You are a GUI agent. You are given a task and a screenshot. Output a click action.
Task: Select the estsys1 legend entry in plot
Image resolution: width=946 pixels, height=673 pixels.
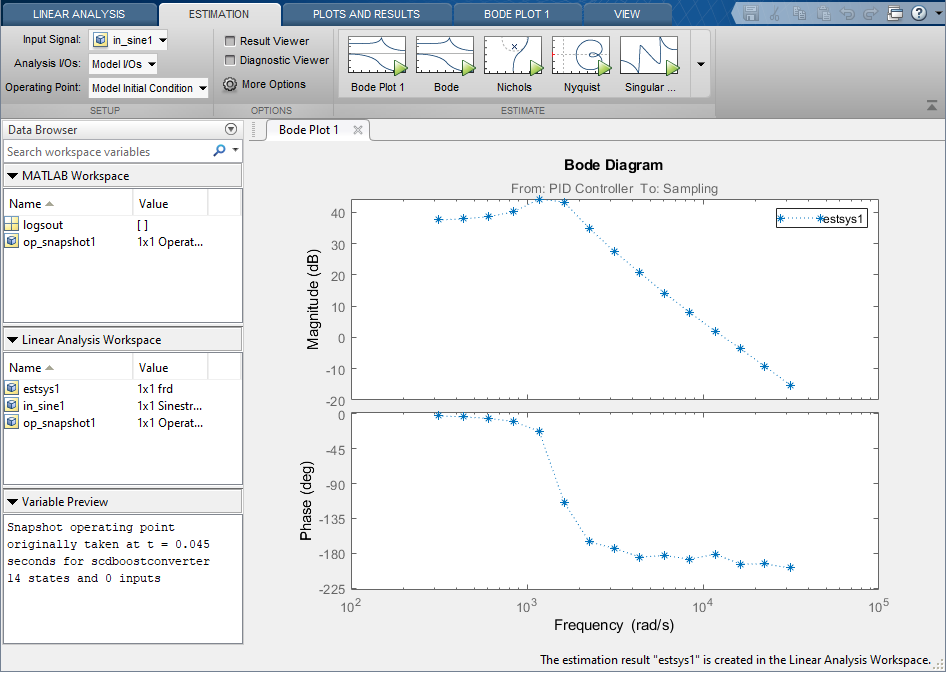(x=821, y=219)
